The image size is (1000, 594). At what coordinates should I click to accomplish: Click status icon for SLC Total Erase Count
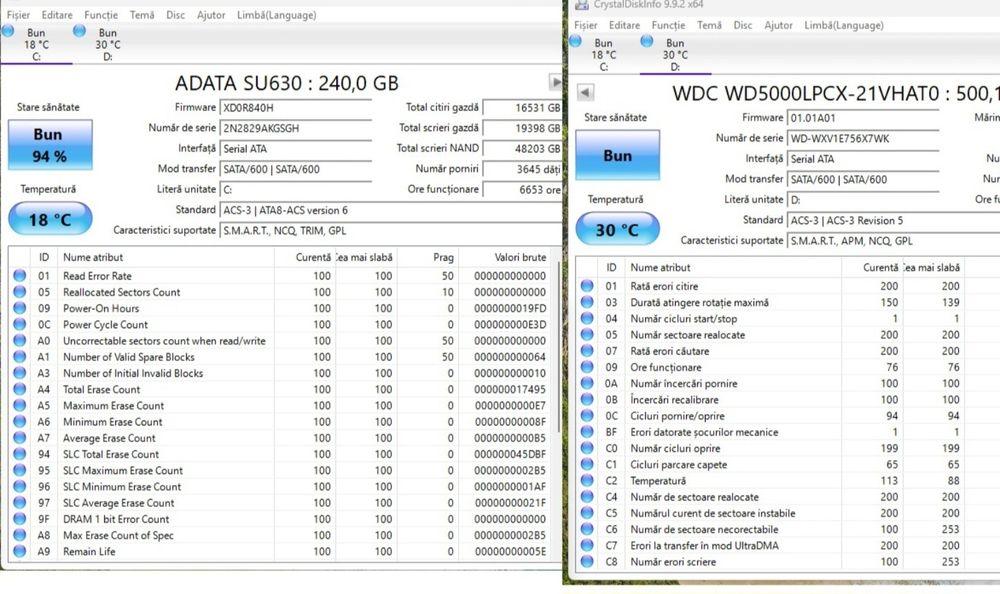(20, 454)
